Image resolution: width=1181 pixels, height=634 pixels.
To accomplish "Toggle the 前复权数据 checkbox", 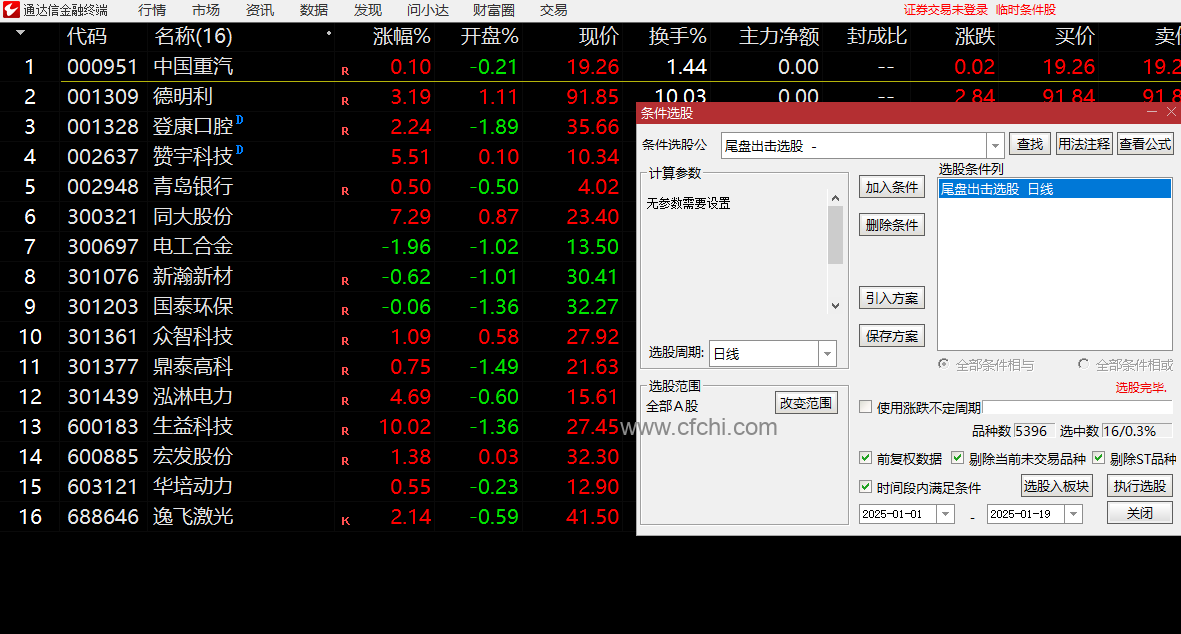I will (x=865, y=458).
